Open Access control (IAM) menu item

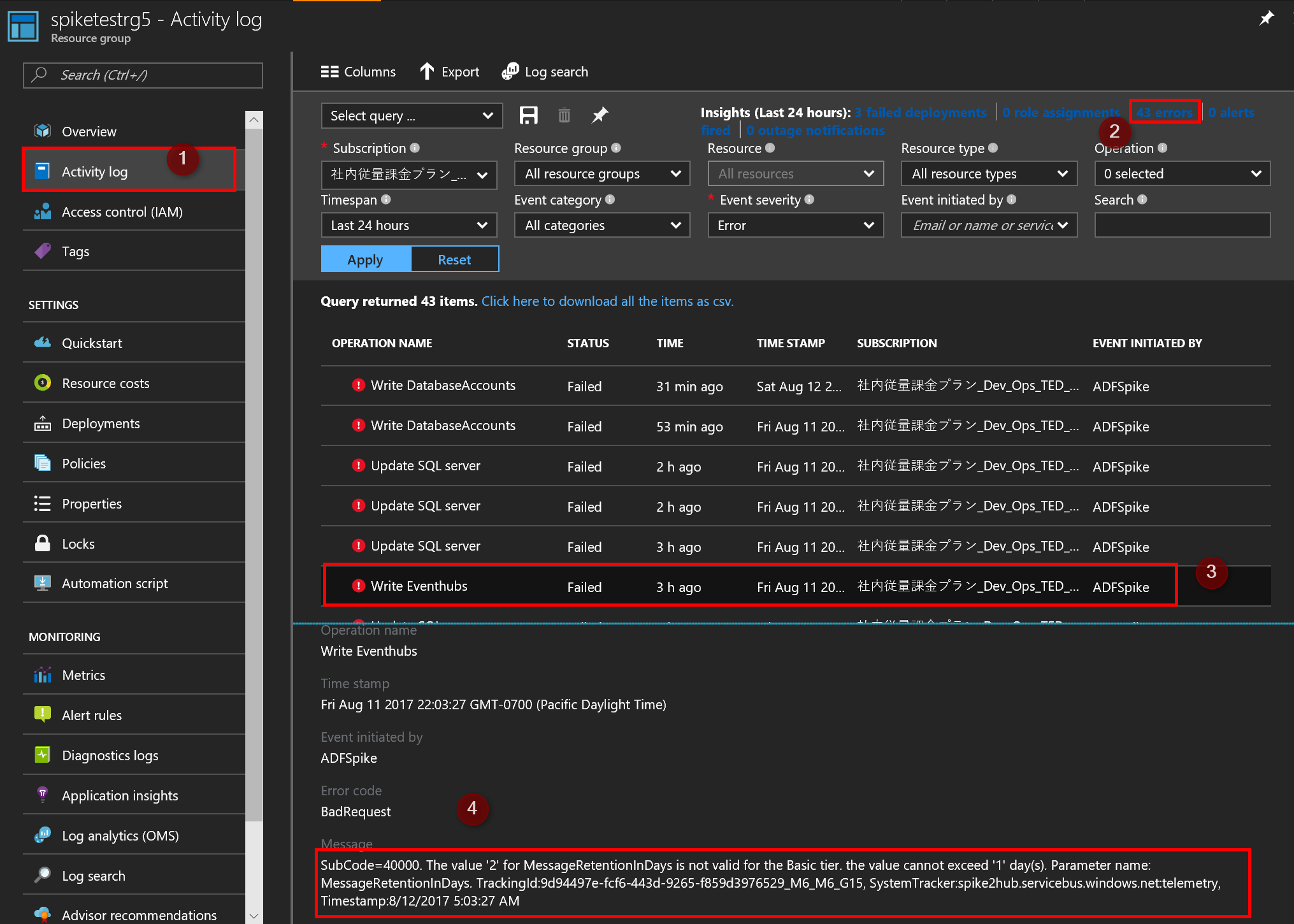coord(134,212)
